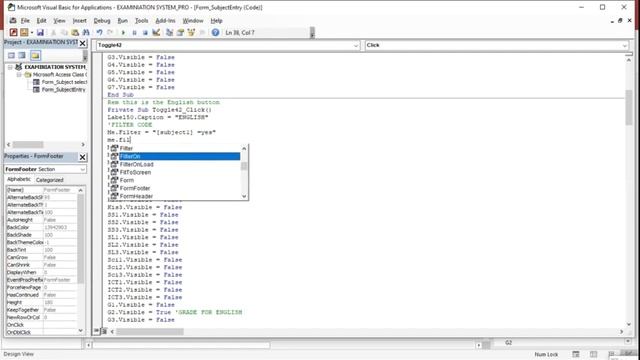The height and width of the screenshot is (360, 640).
Task: Click the Height property row
Action: (41, 302)
